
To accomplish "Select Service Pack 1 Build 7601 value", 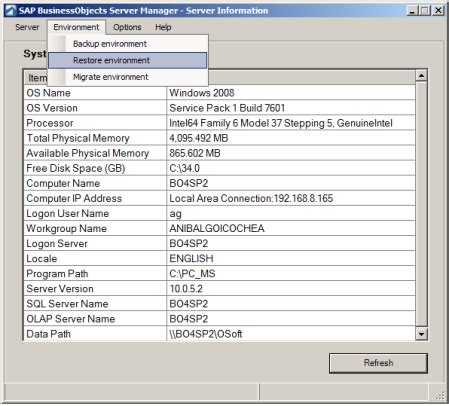I will click(291, 108).
